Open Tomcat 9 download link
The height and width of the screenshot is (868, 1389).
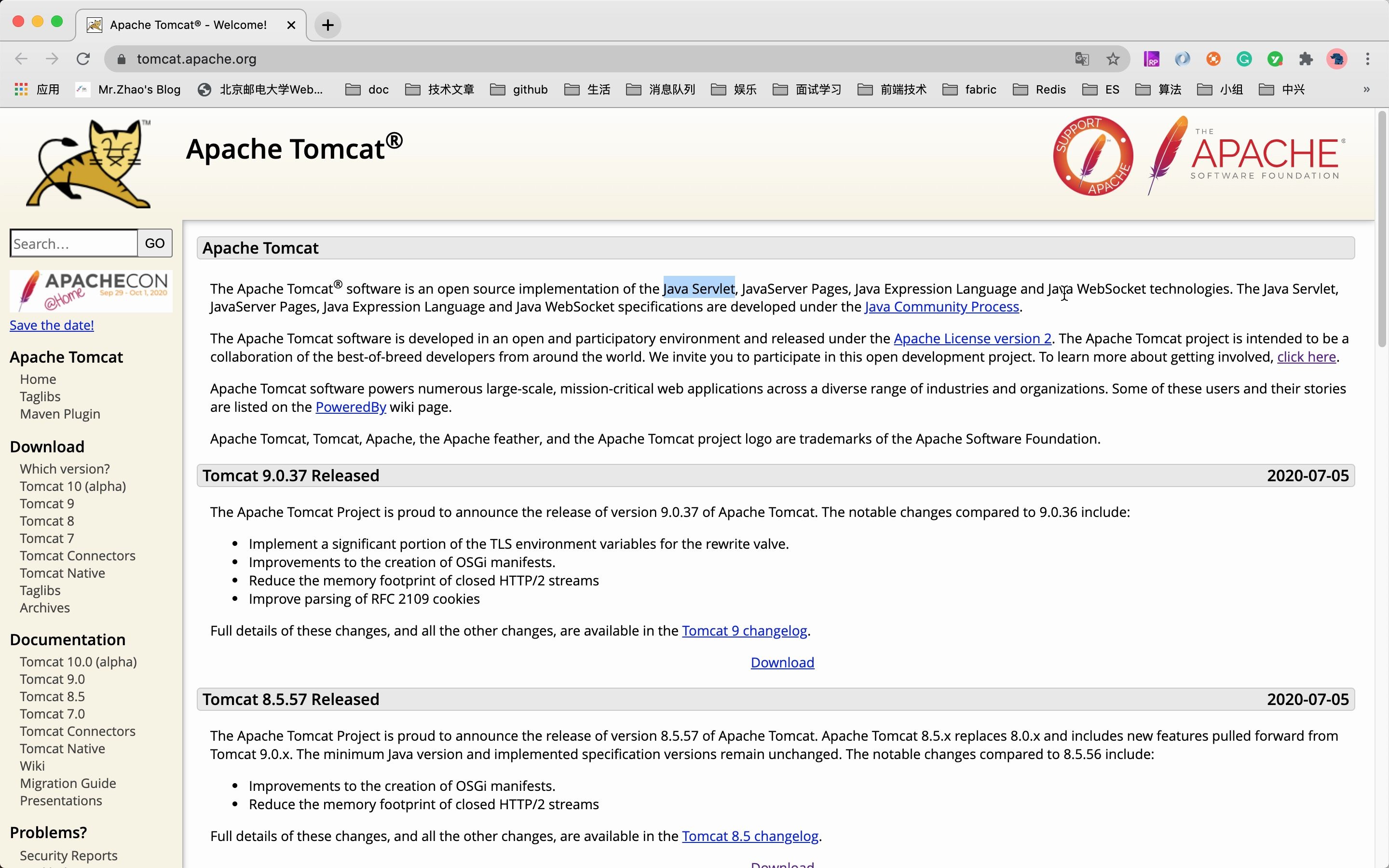(47, 503)
